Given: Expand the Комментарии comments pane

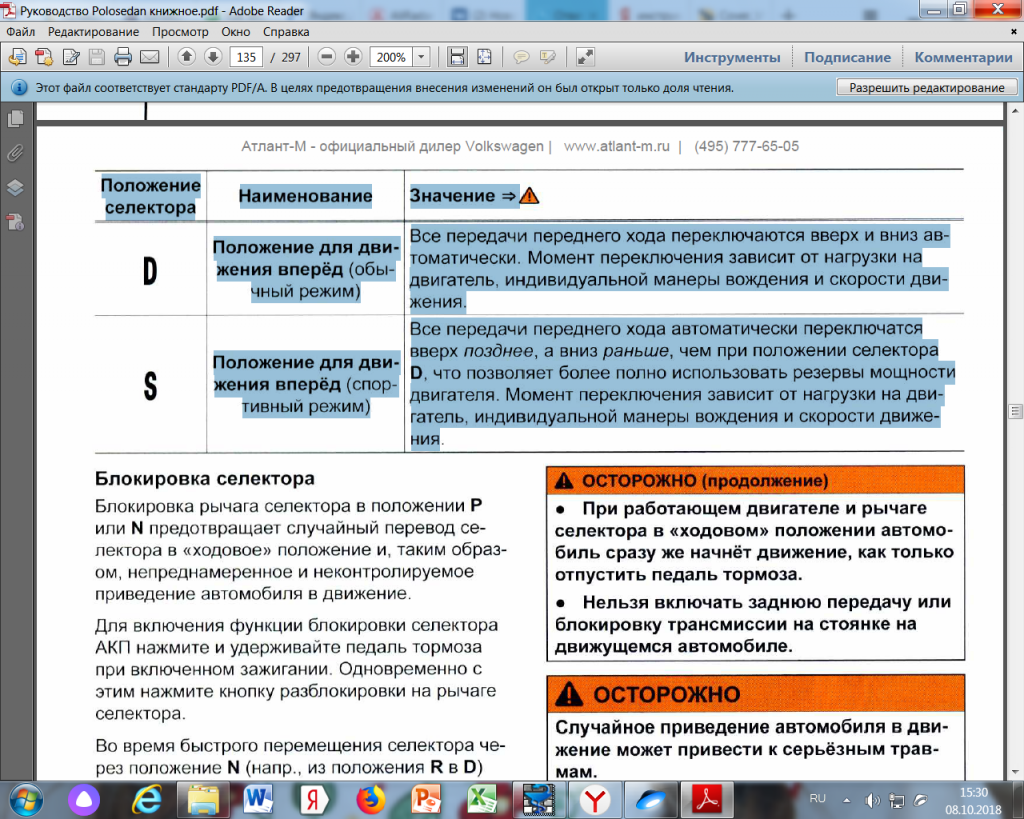Looking at the screenshot, I should pos(963,57).
